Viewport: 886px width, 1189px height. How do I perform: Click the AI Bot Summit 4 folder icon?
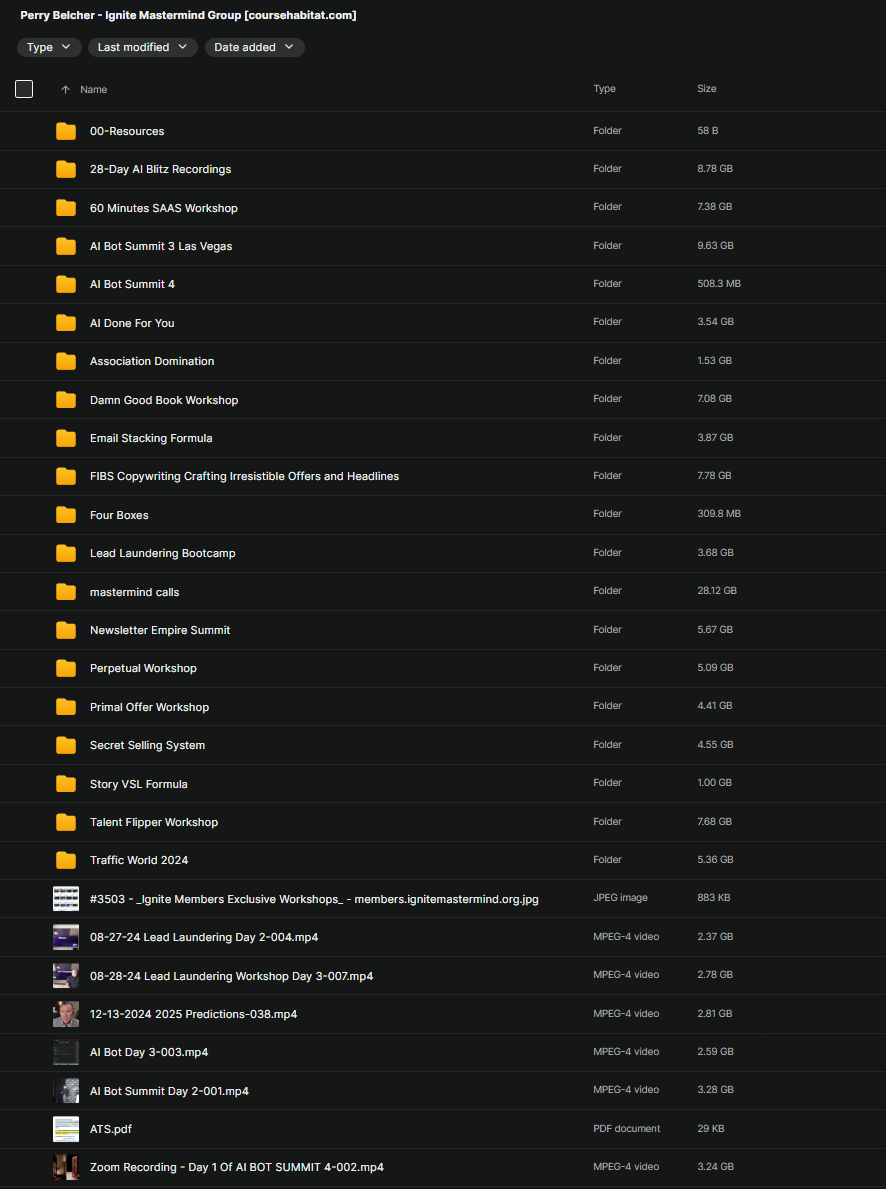coord(66,284)
